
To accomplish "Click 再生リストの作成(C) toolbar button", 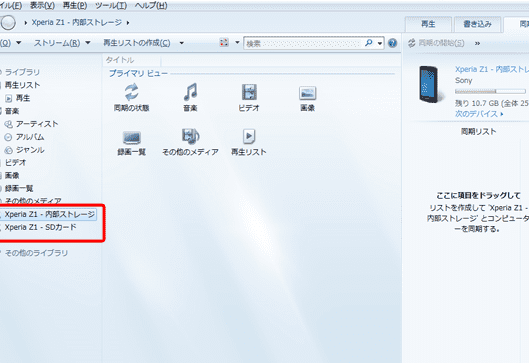I will point(137,43).
